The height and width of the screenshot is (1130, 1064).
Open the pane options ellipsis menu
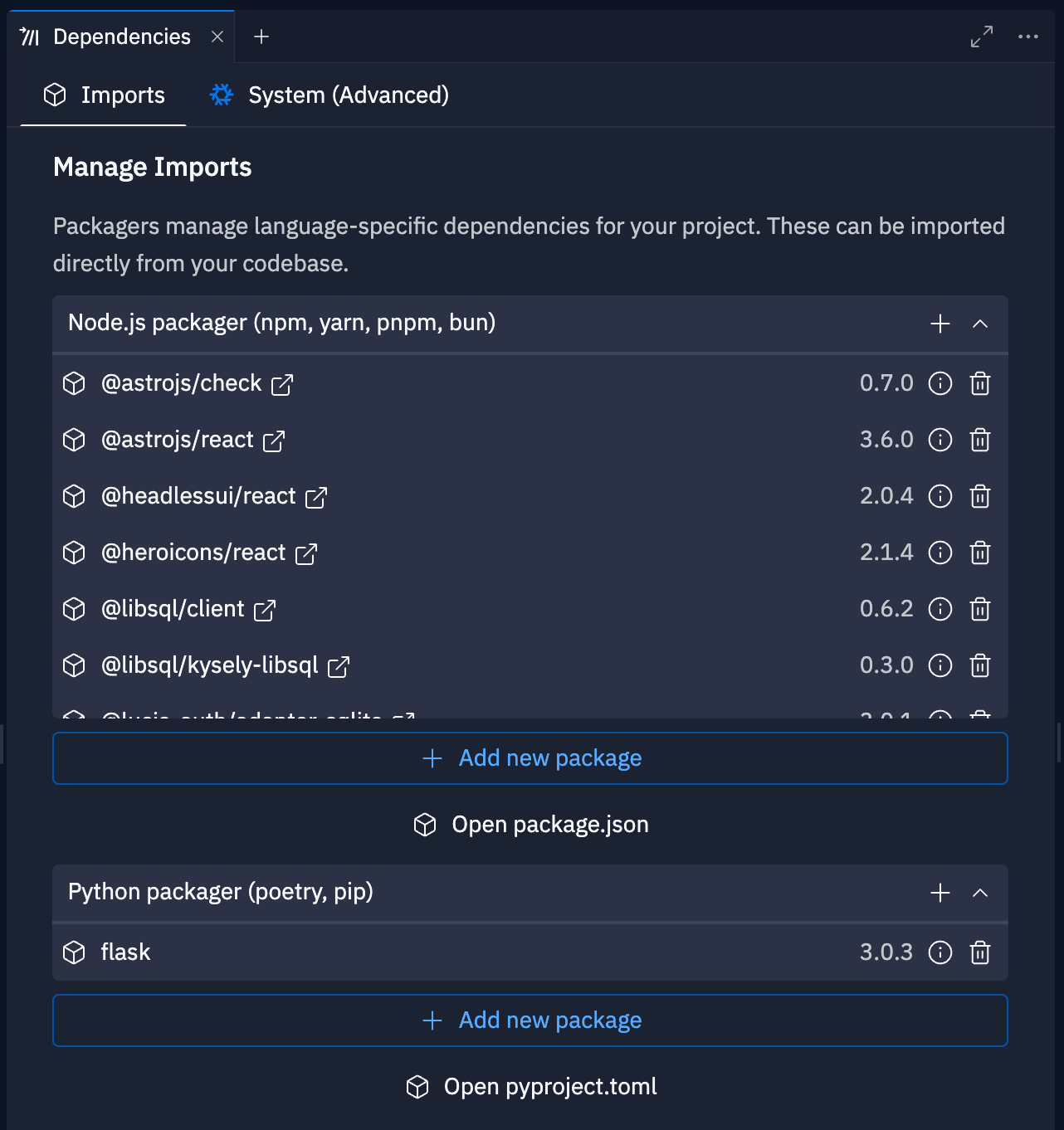1028,37
